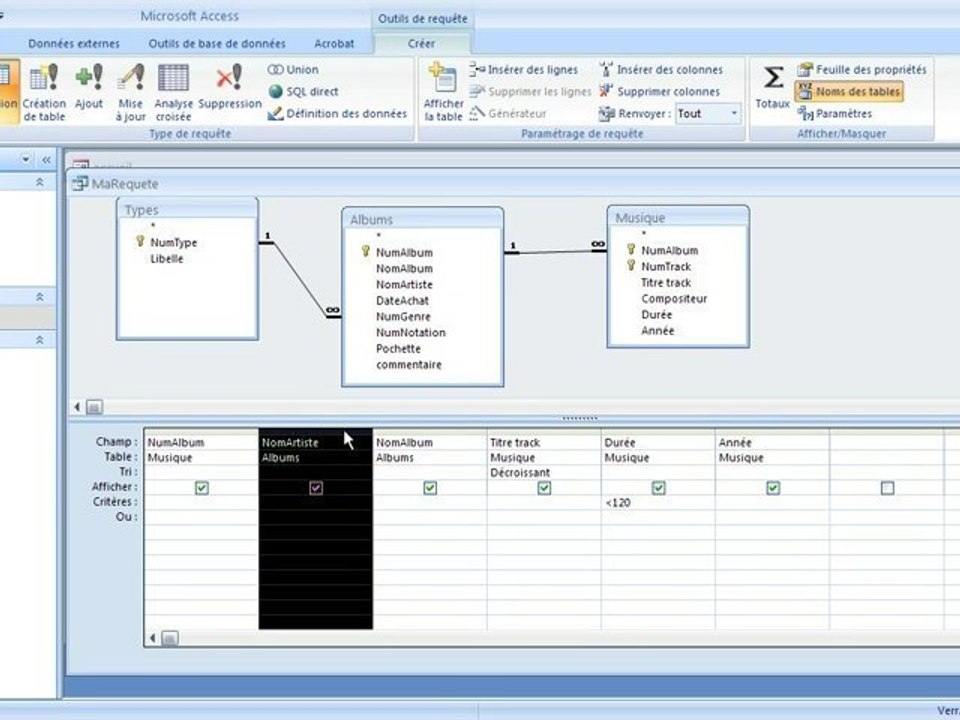Click the <120 criteria cell under Durée
The image size is (960, 720).
coord(658,503)
